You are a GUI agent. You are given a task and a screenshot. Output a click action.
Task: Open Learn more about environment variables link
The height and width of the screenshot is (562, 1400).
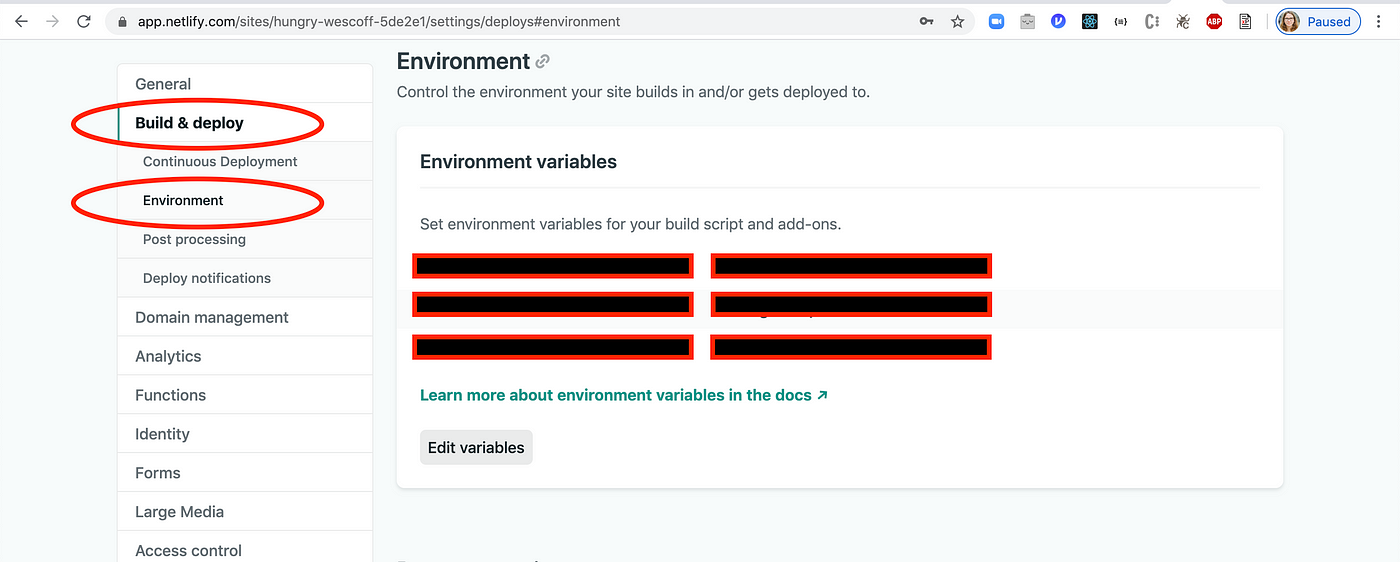pos(624,395)
